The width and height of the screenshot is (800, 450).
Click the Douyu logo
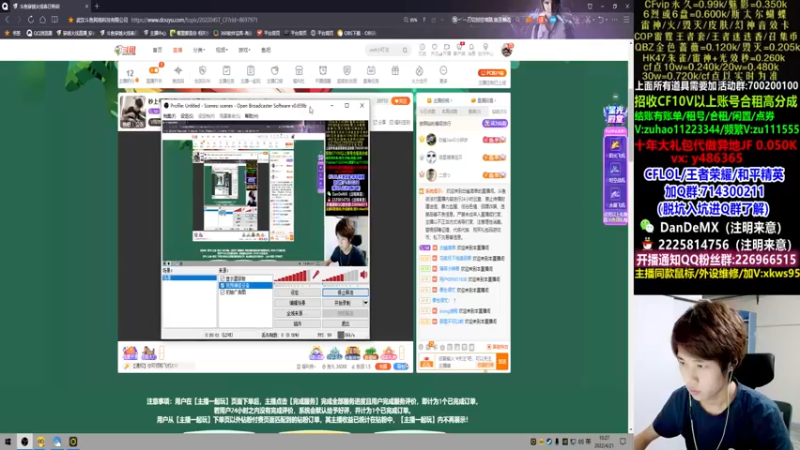[x=125, y=50]
